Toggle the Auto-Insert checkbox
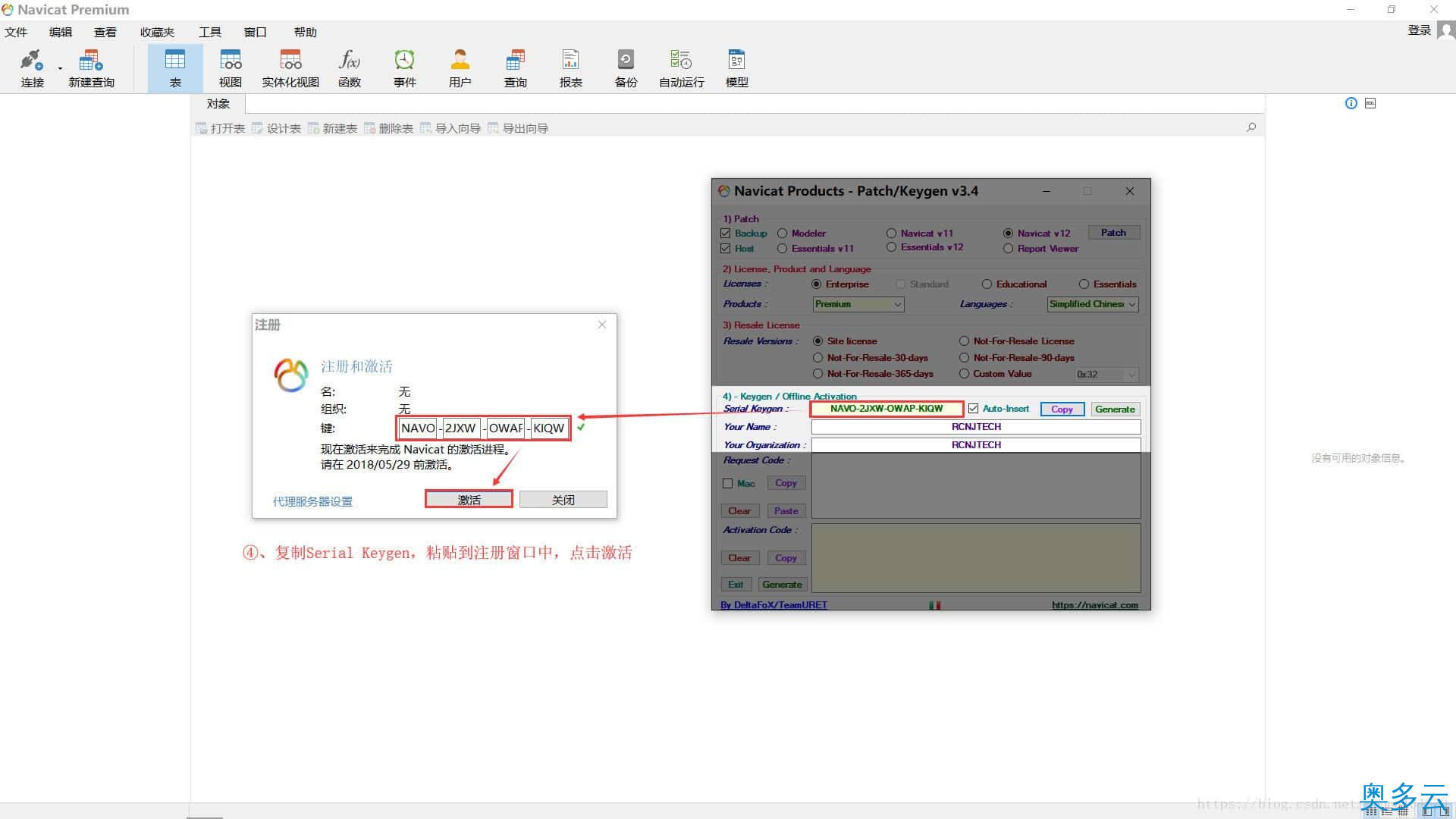 pyautogui.click(x=973, y=409)
